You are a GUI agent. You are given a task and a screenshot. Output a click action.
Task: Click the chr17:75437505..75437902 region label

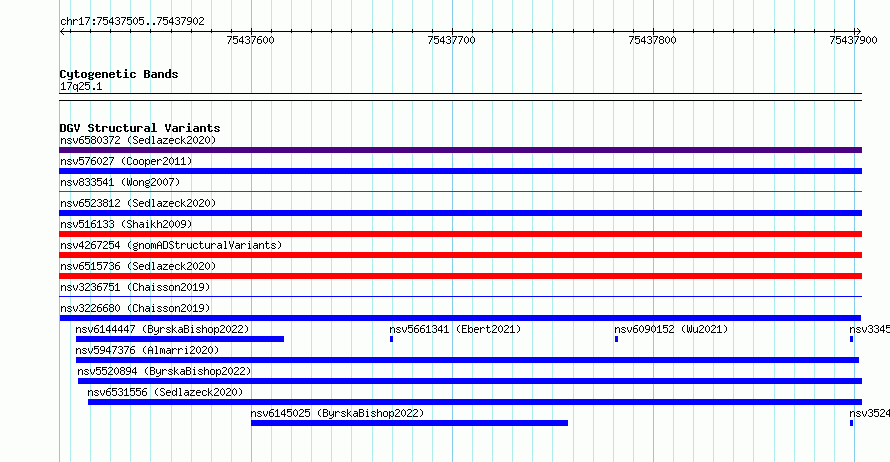tap(132, 21)
